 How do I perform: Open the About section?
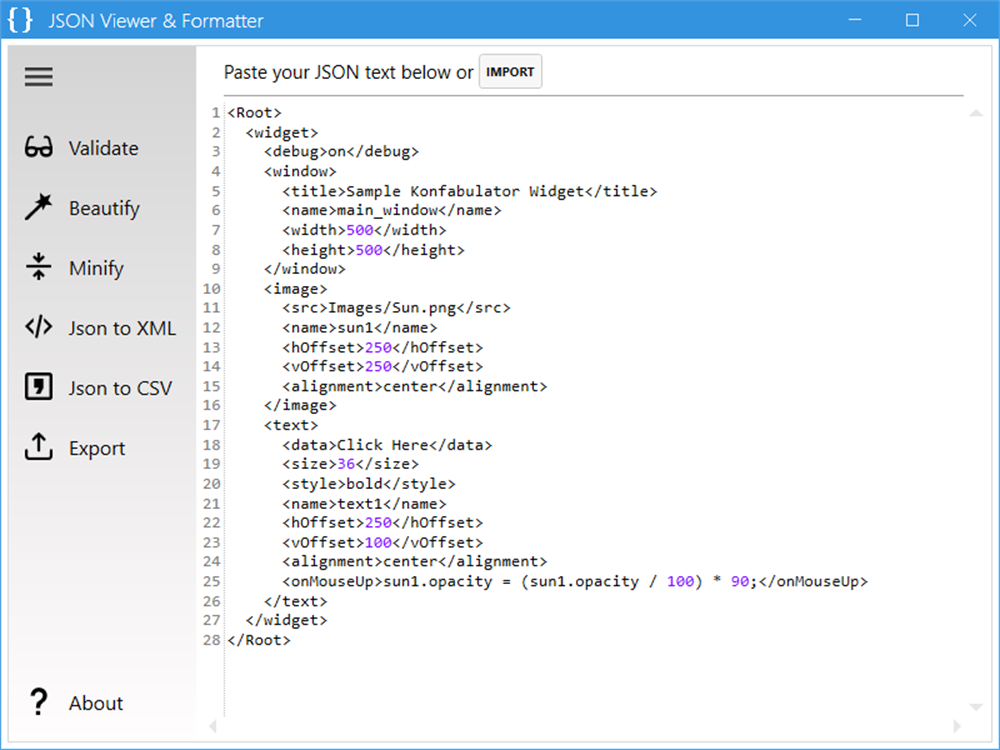click(x=96, y=703)
